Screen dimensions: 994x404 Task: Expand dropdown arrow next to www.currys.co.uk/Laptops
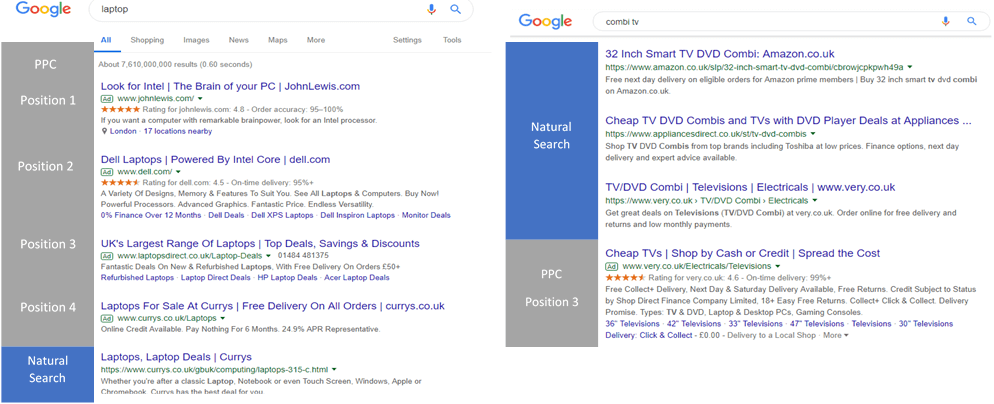(x=223, y=318)
